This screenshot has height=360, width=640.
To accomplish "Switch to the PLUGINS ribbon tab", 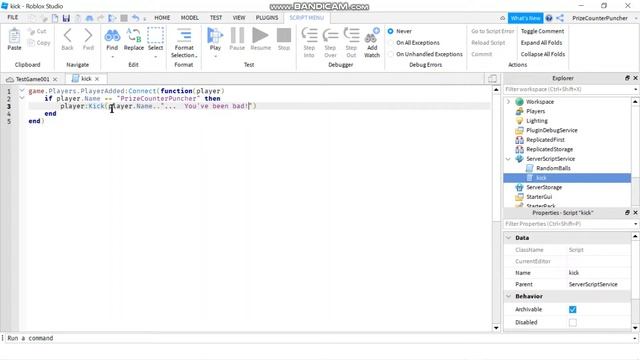I will [x=267, y=18].
